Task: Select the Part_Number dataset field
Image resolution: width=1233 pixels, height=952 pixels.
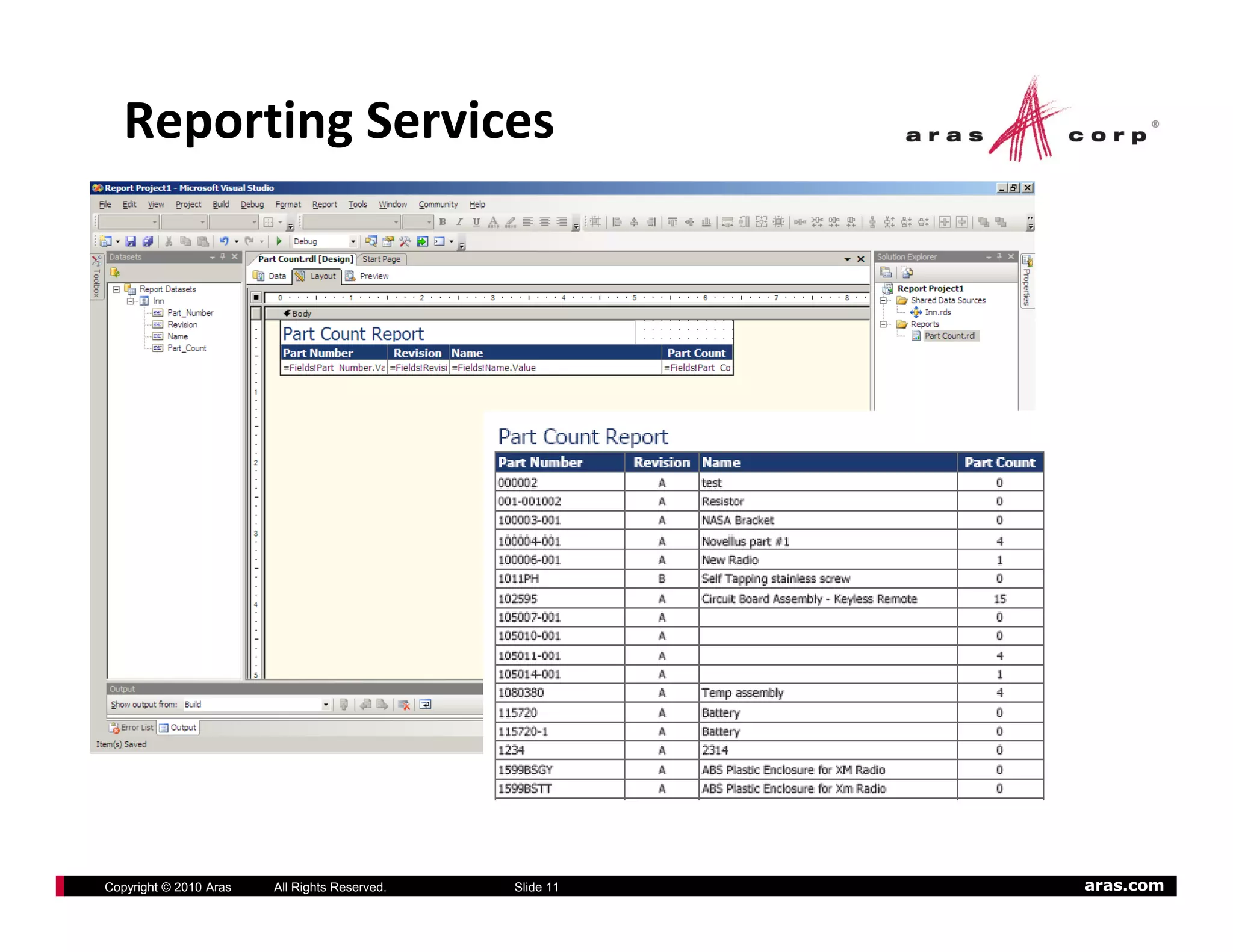Action: [190, 313]
